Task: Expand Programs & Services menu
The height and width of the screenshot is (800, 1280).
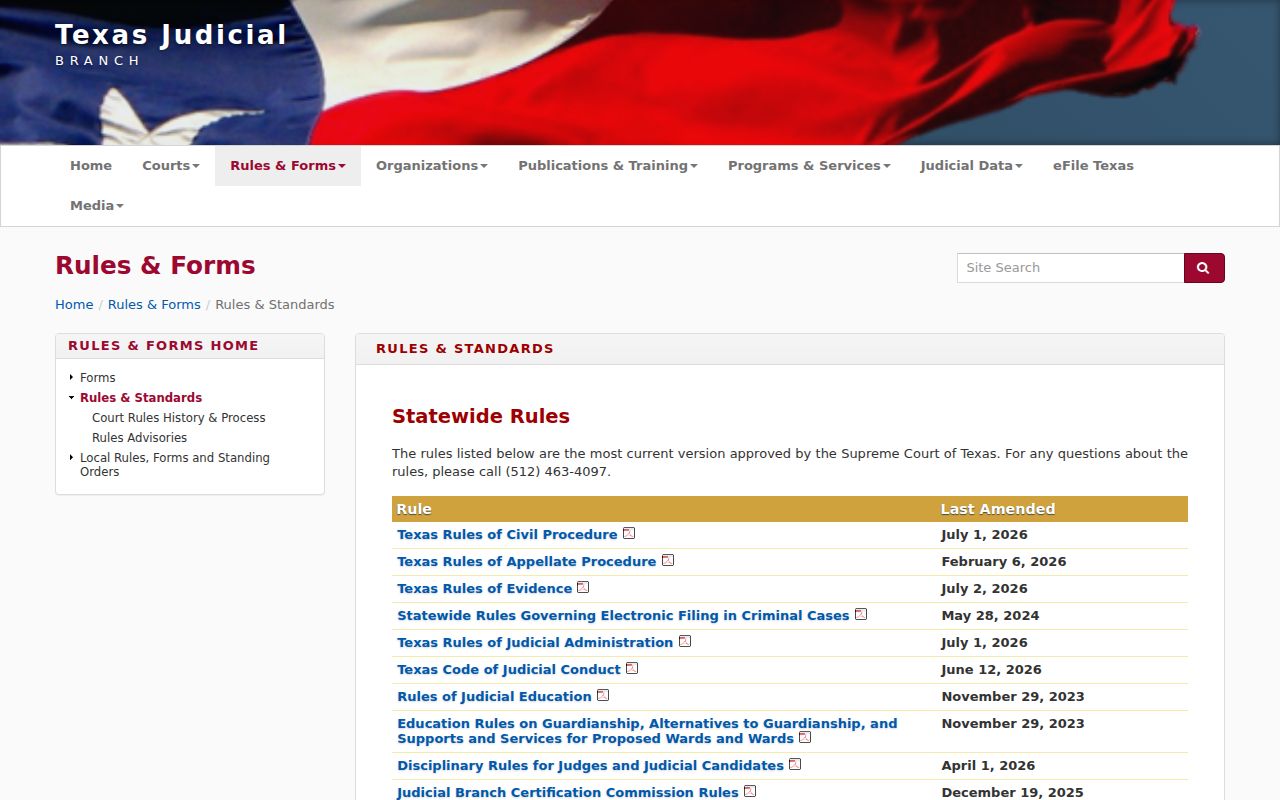Action: tap(809, 166)
